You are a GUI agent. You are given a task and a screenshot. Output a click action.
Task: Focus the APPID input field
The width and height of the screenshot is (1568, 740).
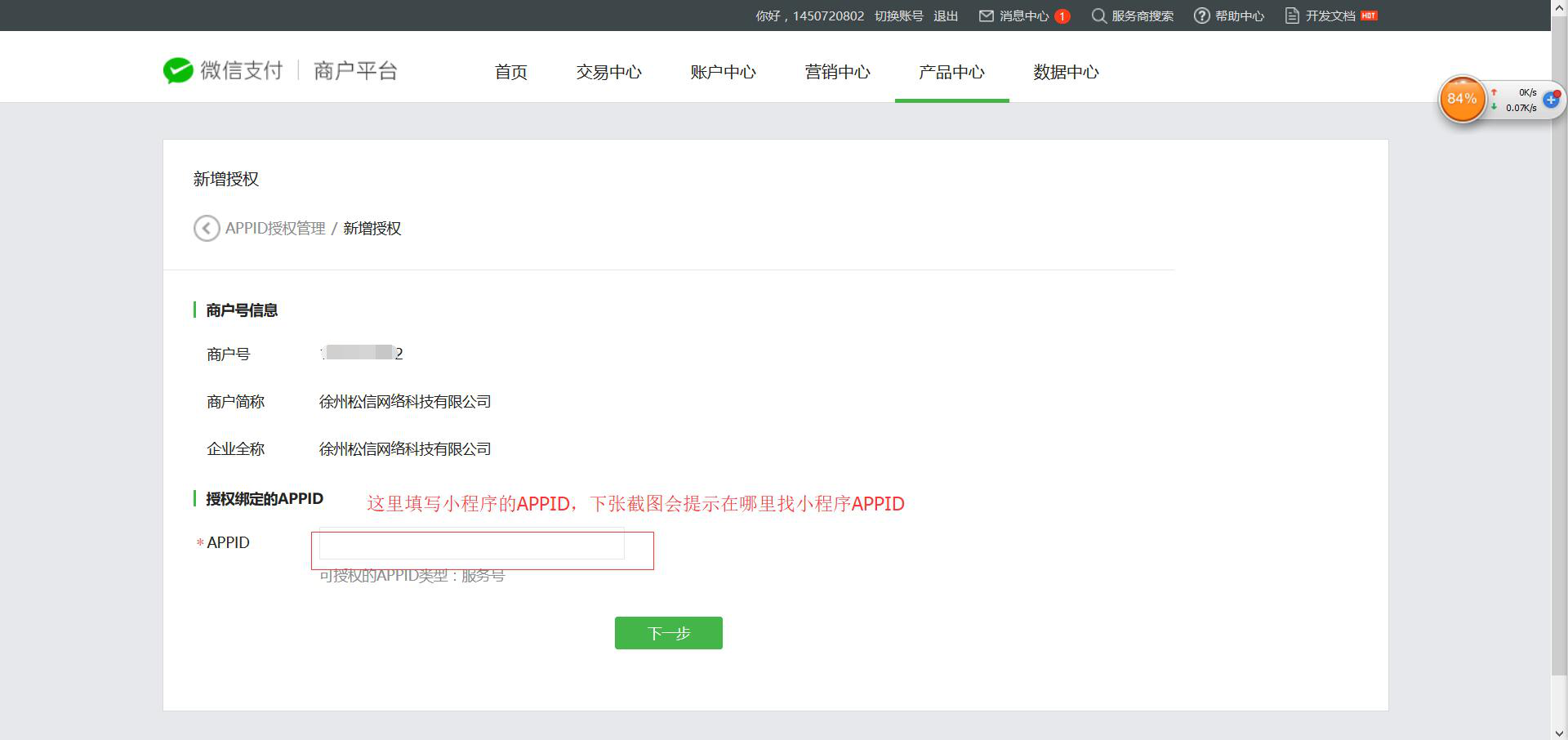[472, 545]
